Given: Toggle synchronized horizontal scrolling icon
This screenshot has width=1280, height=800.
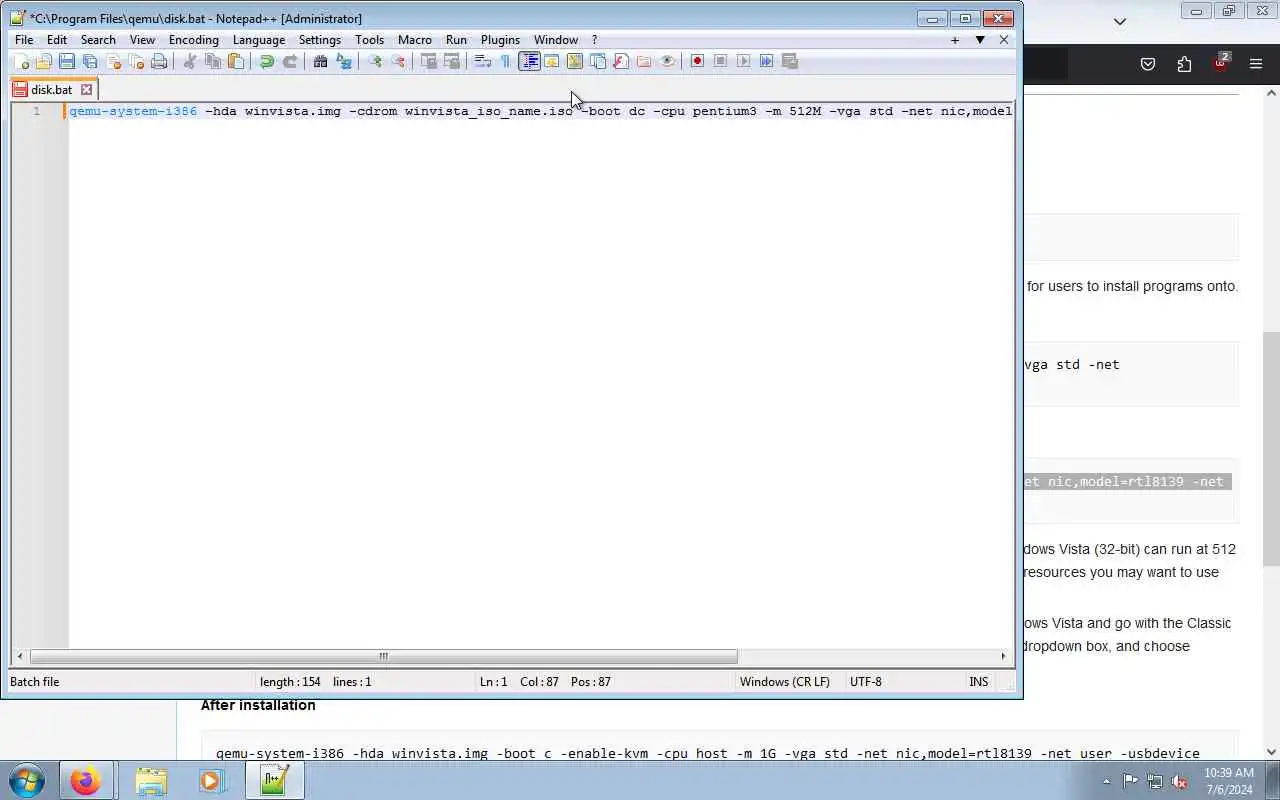Looking at the screenshot, I should point(452,61).
